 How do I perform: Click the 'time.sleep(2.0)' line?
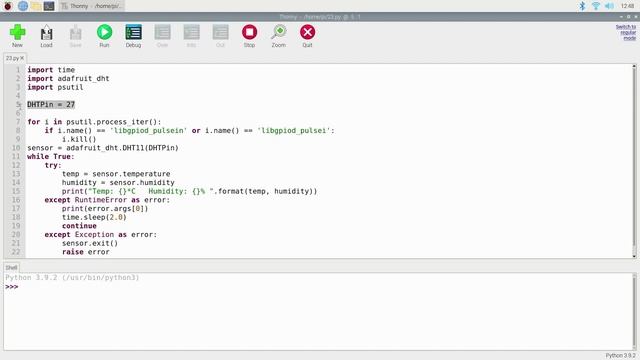94,217
